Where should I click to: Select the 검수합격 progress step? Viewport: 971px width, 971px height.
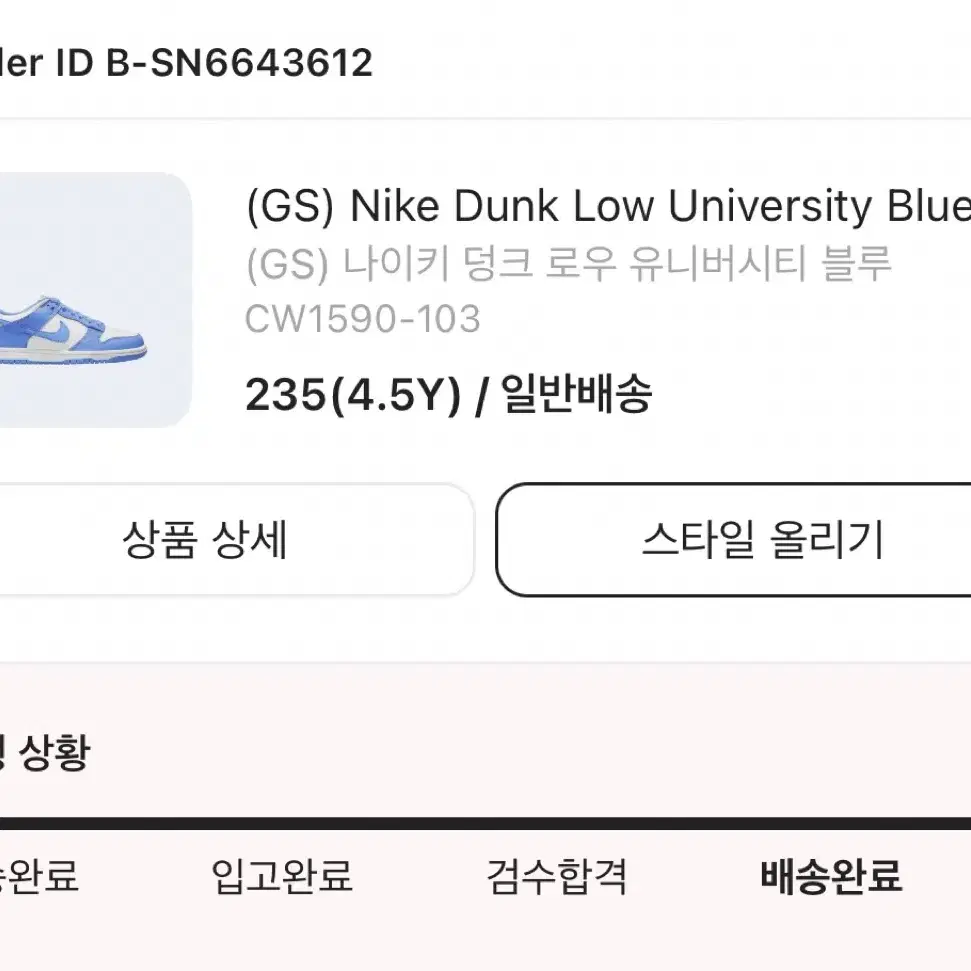click(x=557, y=876)
